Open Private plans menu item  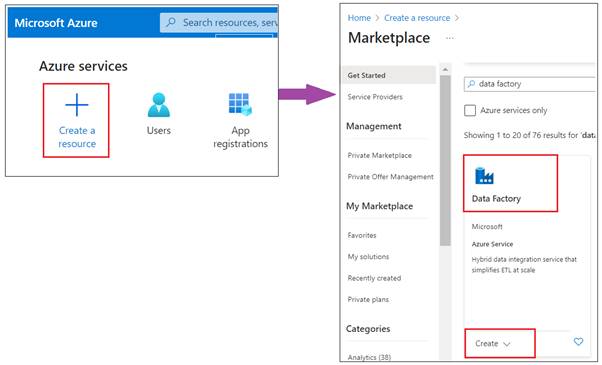[368, 300]
